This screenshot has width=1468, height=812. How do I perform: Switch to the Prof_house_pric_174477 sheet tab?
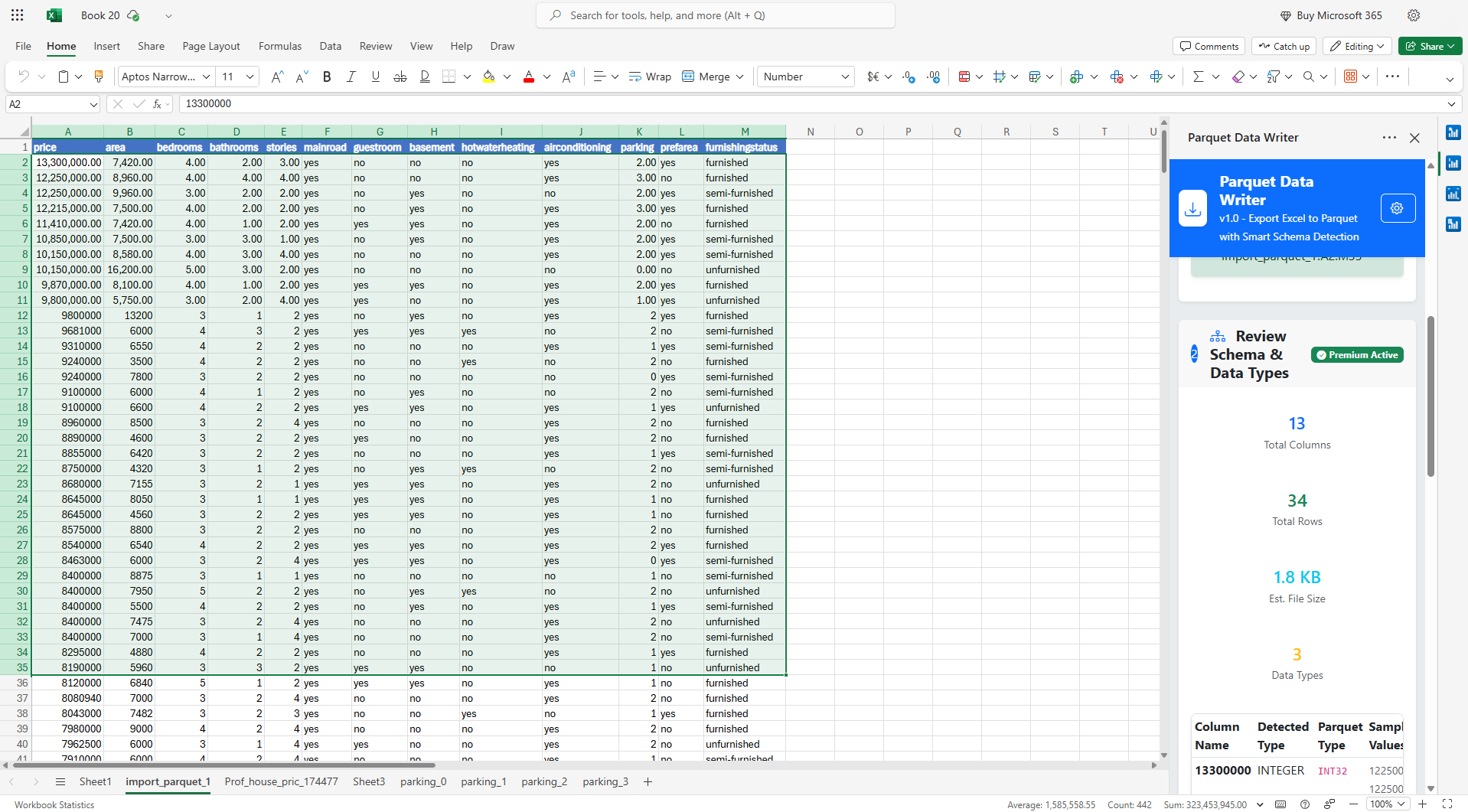pos(281,781)
